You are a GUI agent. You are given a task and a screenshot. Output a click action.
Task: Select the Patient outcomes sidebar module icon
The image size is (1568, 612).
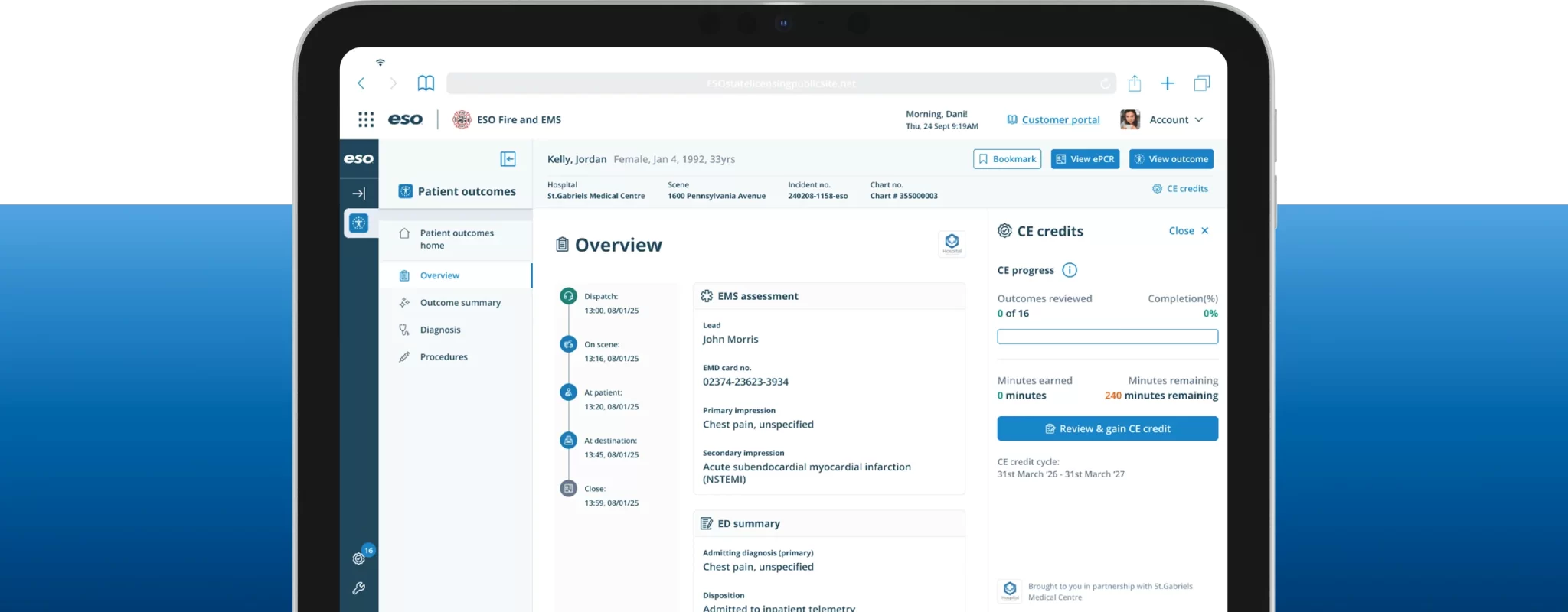click(358, 223)
